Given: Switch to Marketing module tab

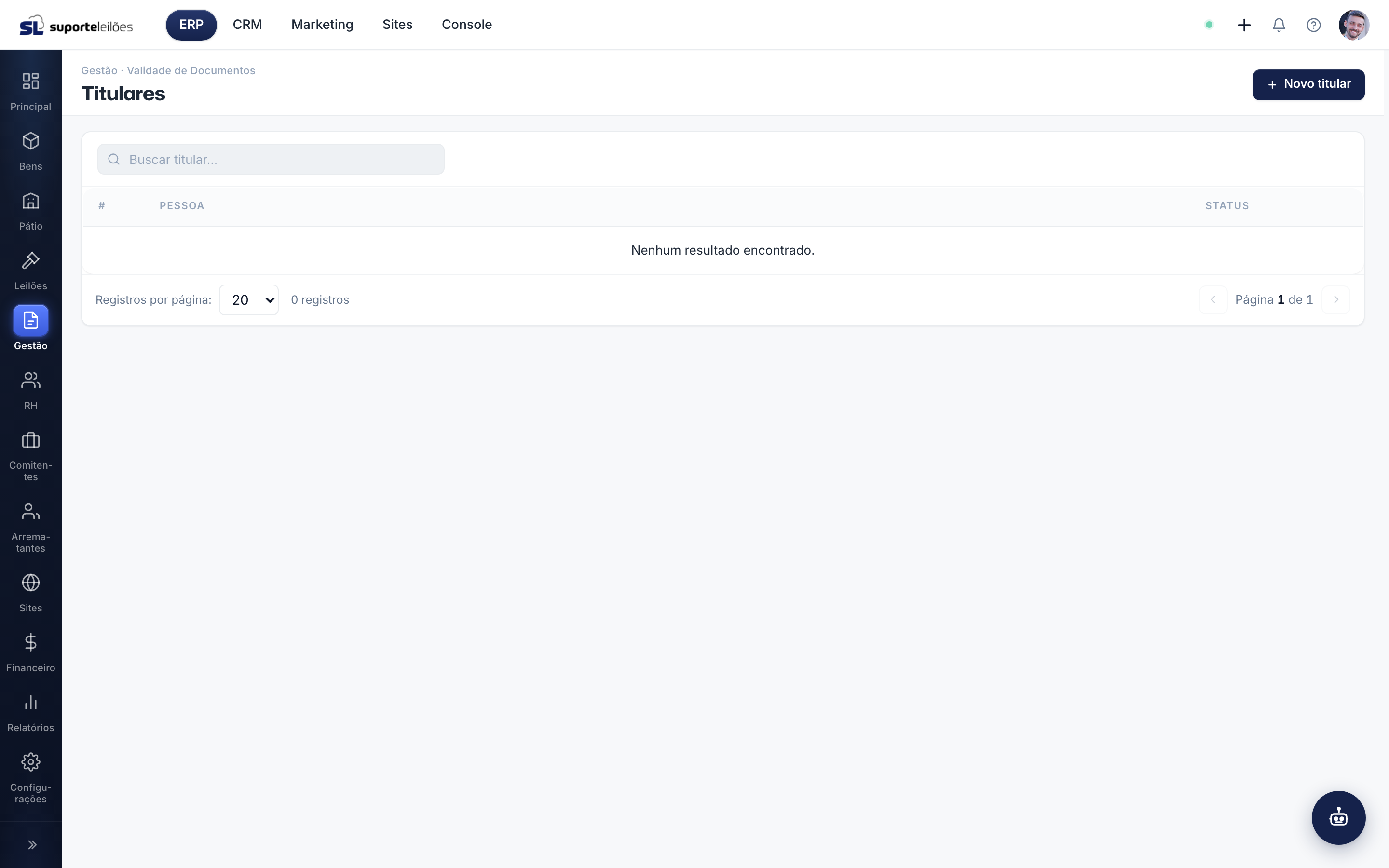Looking at the screenshot, I should tap(322, 25).
